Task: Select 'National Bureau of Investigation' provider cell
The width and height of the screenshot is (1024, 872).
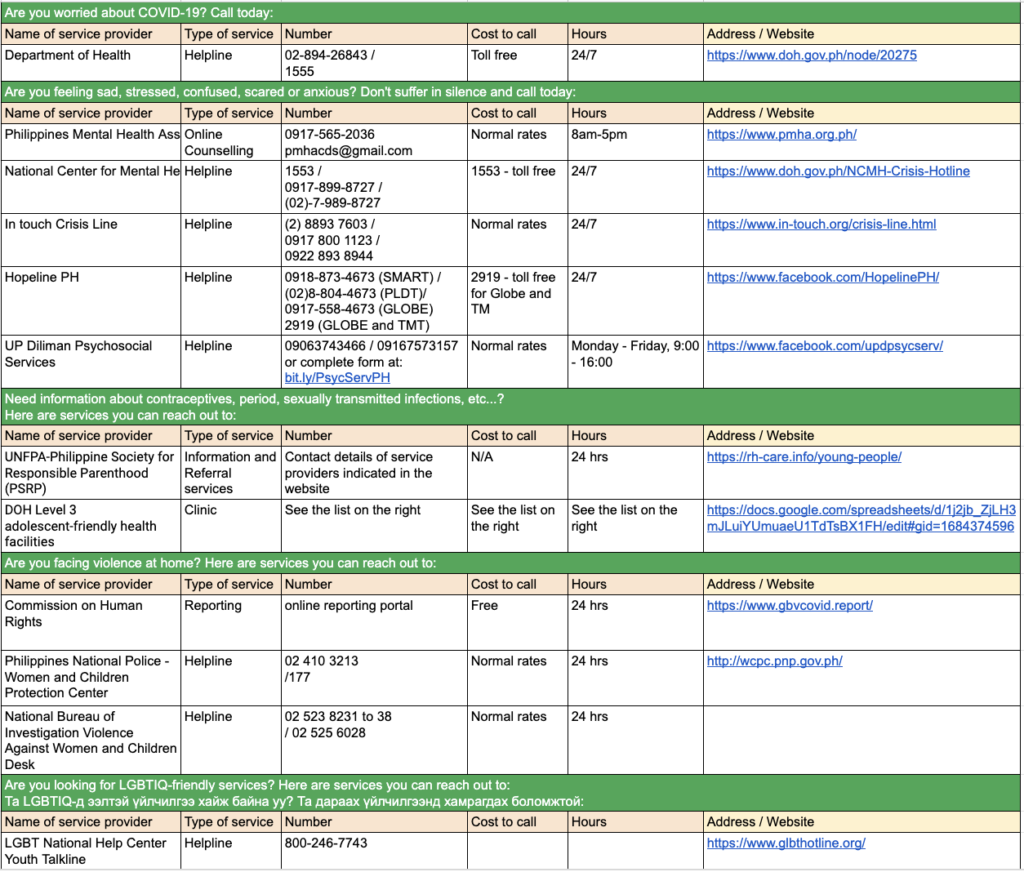Action: (x=91, y=740)
